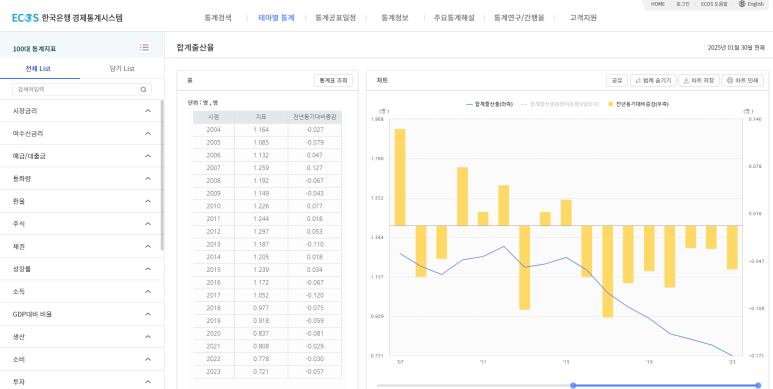Viewport: 773px width, 389px height.
Task: Expand the 성장률 category
Action: (x=82, y=269)
